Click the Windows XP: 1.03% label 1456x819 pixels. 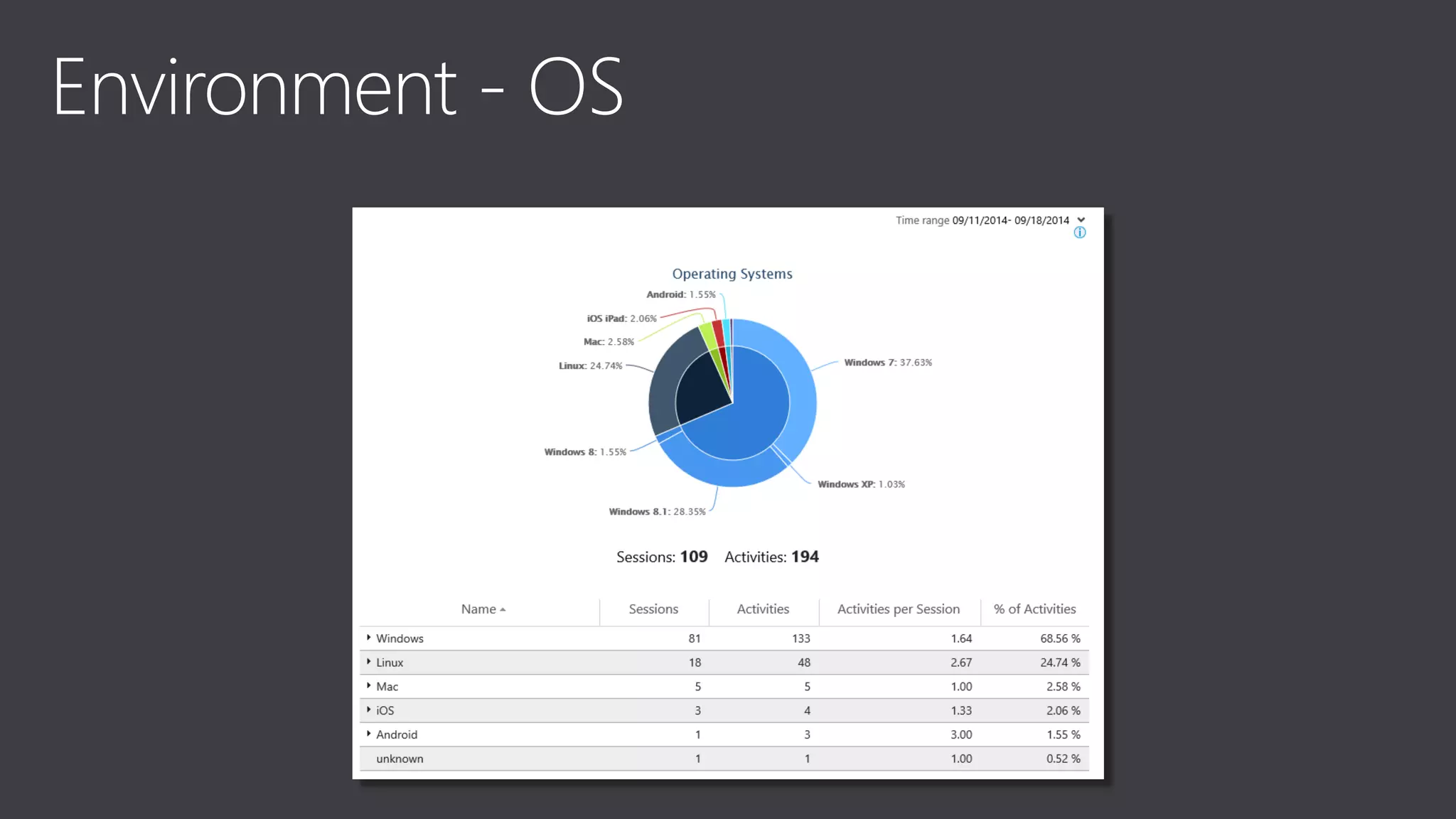(x=861, y=484)
